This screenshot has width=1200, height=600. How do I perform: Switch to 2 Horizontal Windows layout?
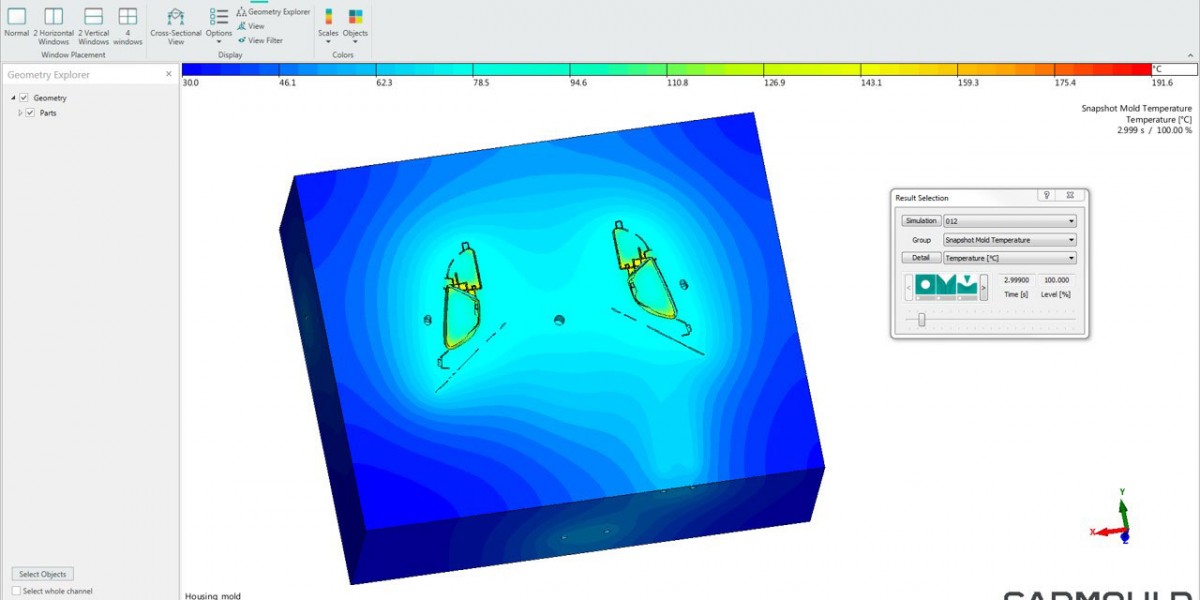point(53,17)
